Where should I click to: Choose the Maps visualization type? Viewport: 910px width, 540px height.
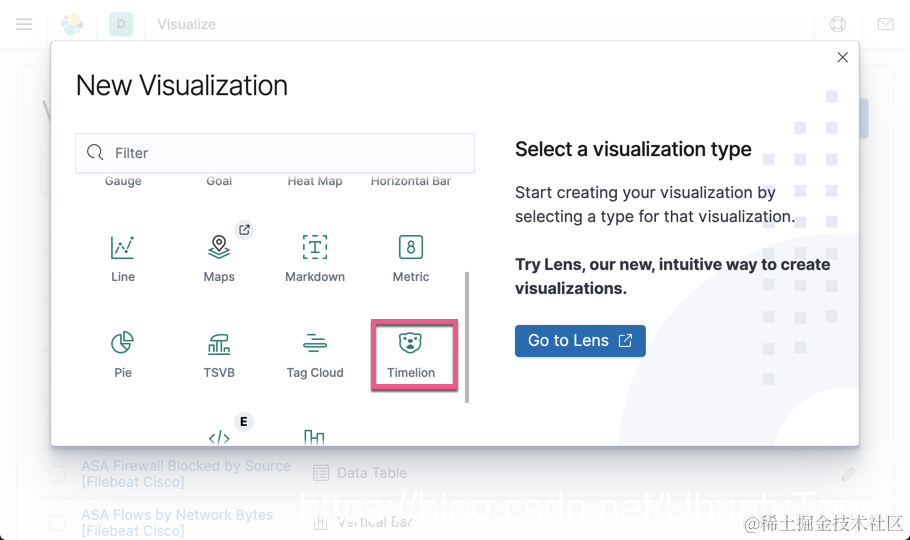pos(219,258)
